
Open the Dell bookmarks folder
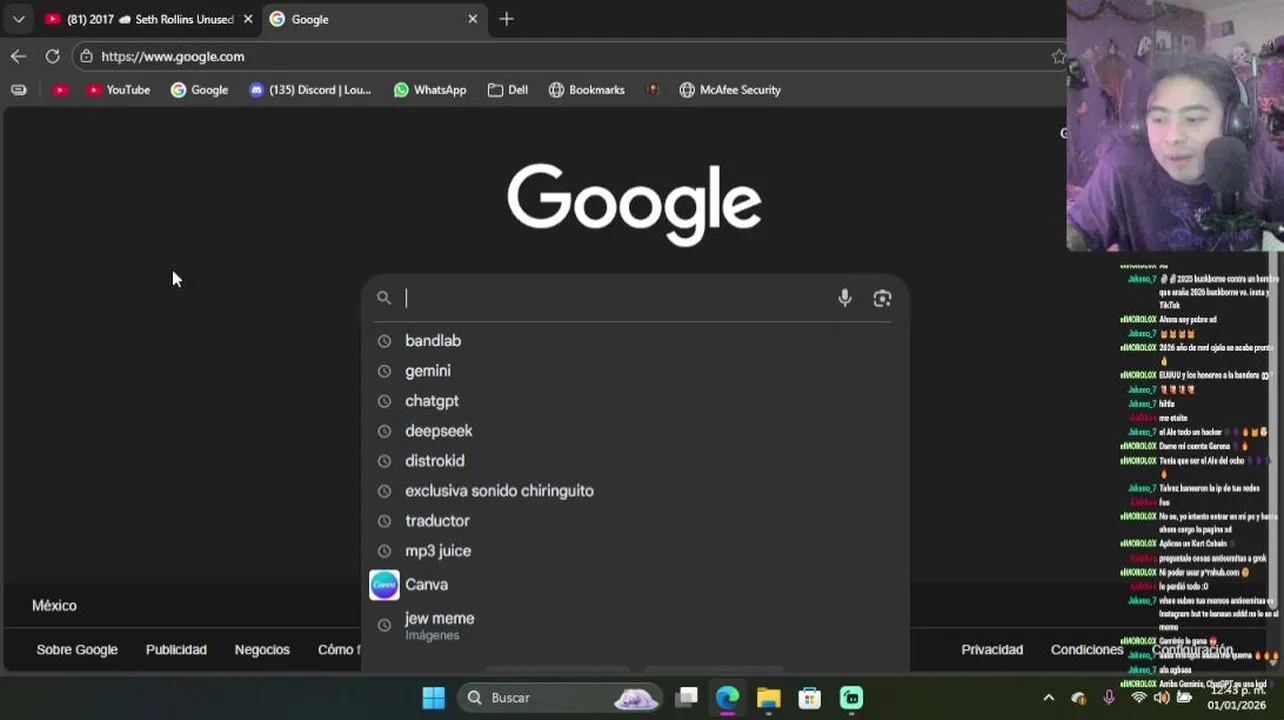(x=508, y=90)
